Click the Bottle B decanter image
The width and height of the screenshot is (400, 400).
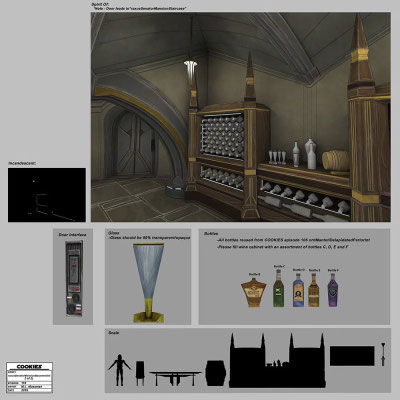click(254, 292)
